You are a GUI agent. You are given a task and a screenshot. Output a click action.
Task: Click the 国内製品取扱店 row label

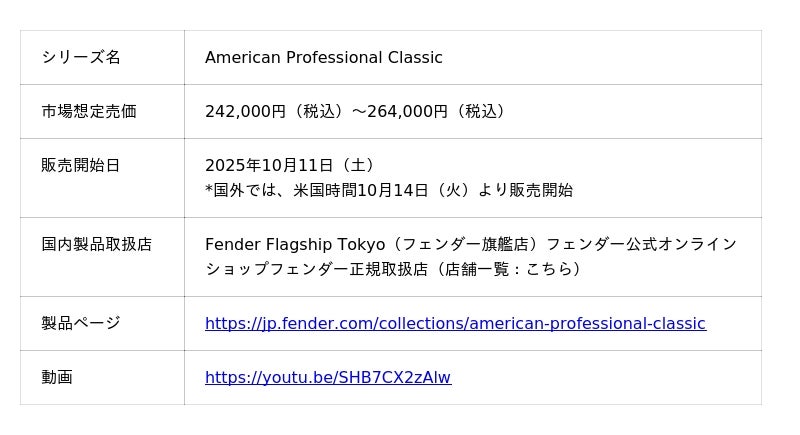click(97, 244)
